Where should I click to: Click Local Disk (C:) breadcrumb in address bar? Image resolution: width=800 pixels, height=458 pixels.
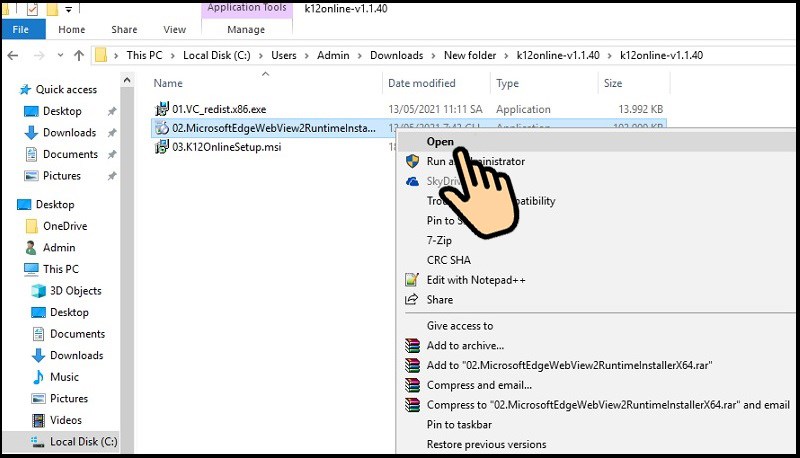(x=216, y=55)
